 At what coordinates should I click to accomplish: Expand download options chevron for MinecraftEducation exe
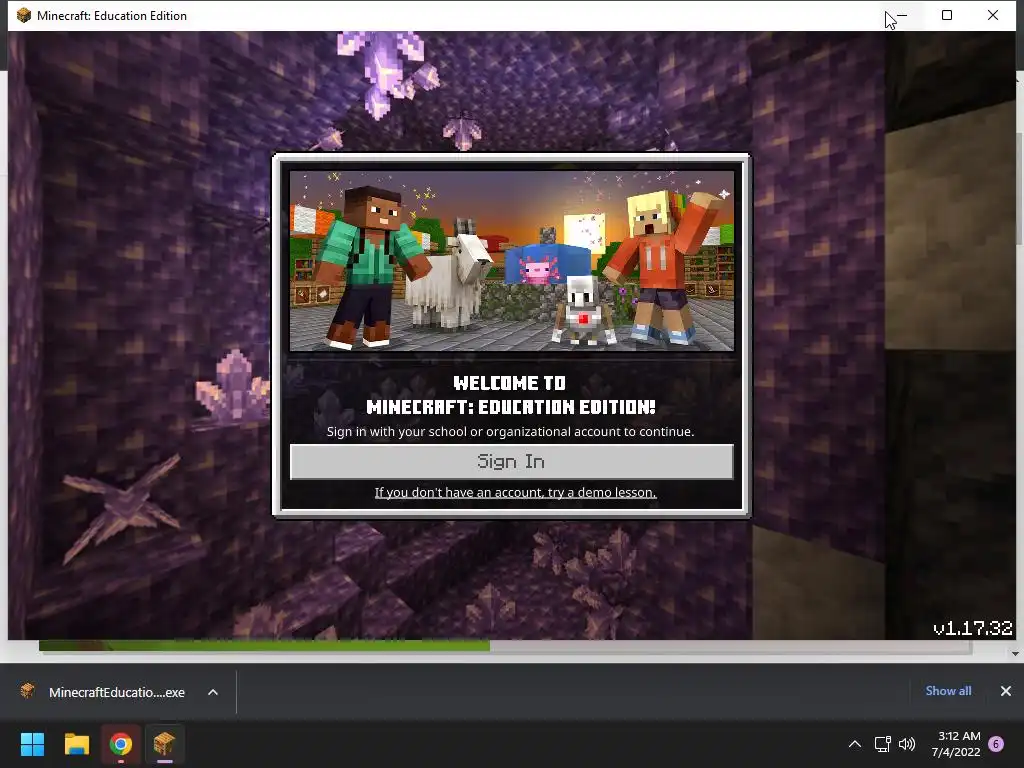coord(213,692)
